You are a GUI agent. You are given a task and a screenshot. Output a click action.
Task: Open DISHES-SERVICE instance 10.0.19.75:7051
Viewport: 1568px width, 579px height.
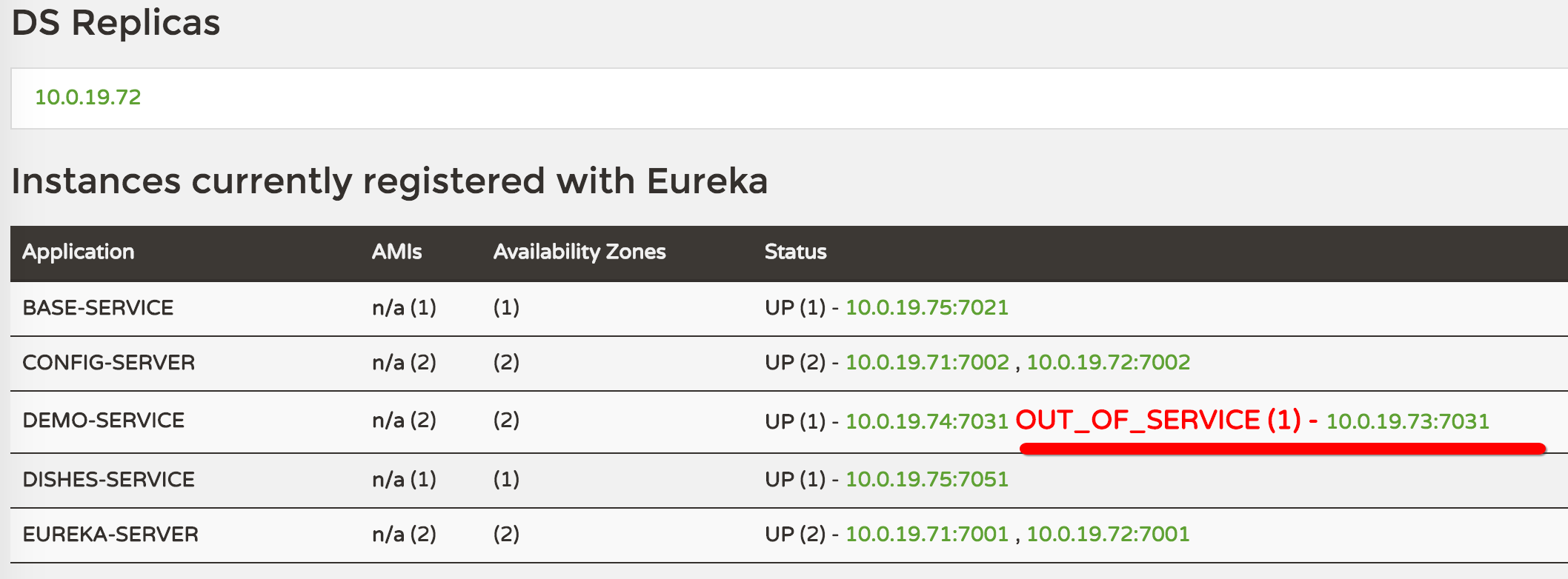(927, 479)
